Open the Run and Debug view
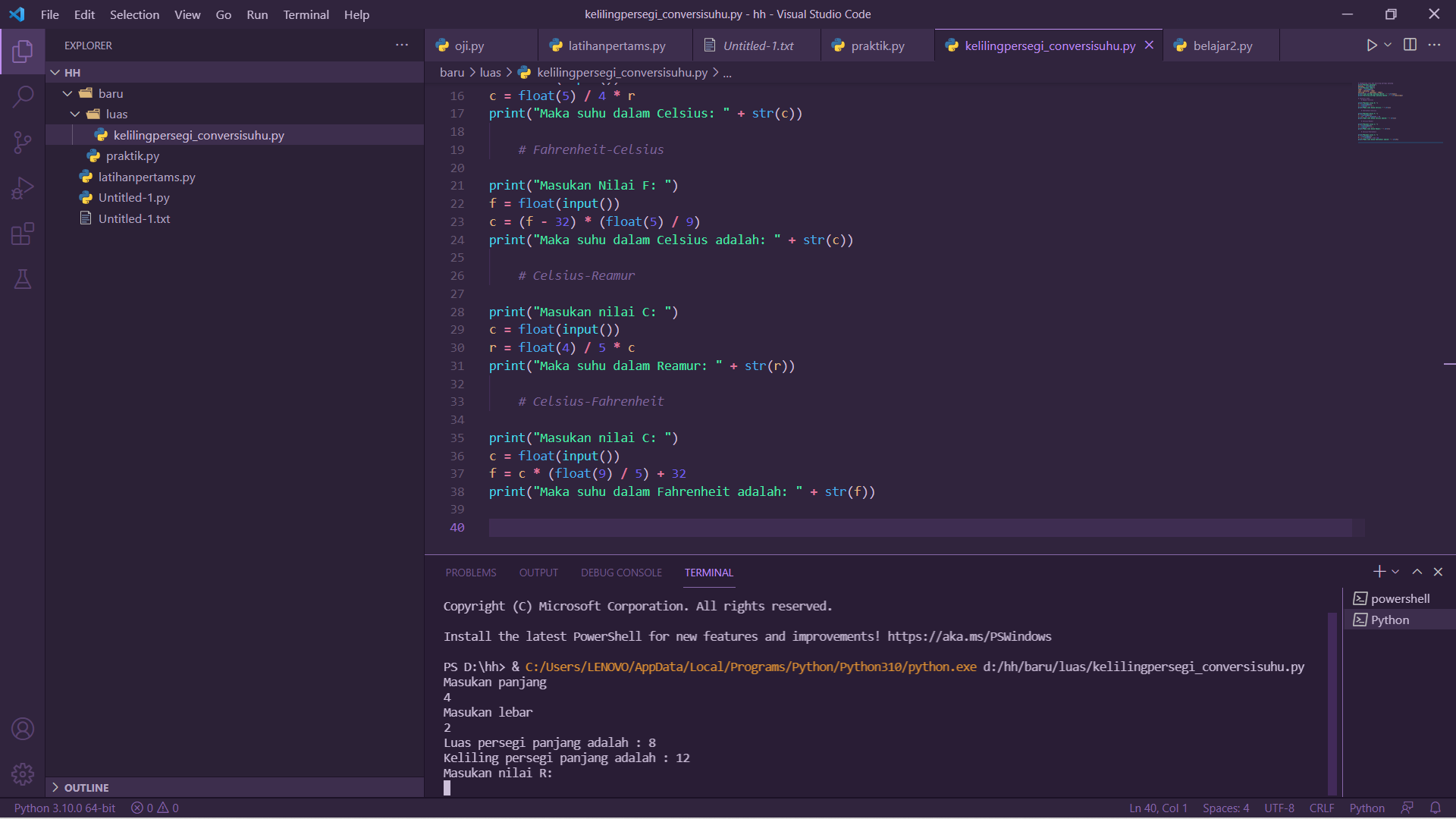 click(23, 188)
